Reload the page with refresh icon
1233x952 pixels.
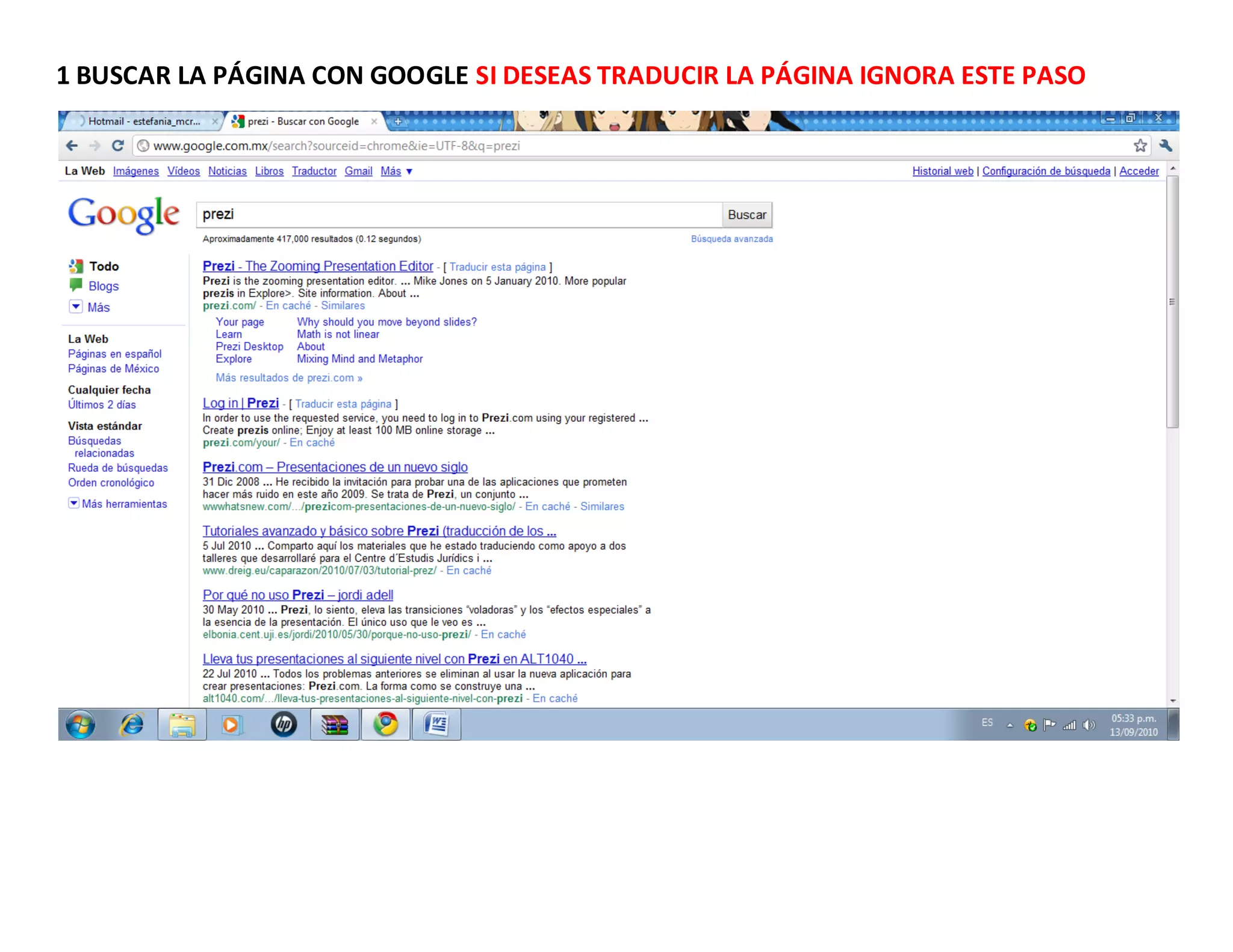click(118, 146)
